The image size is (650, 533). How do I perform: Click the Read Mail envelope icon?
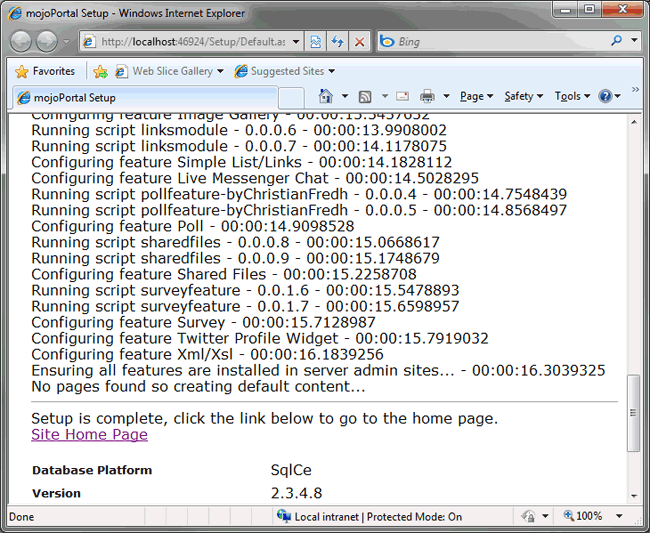[402, 96]
